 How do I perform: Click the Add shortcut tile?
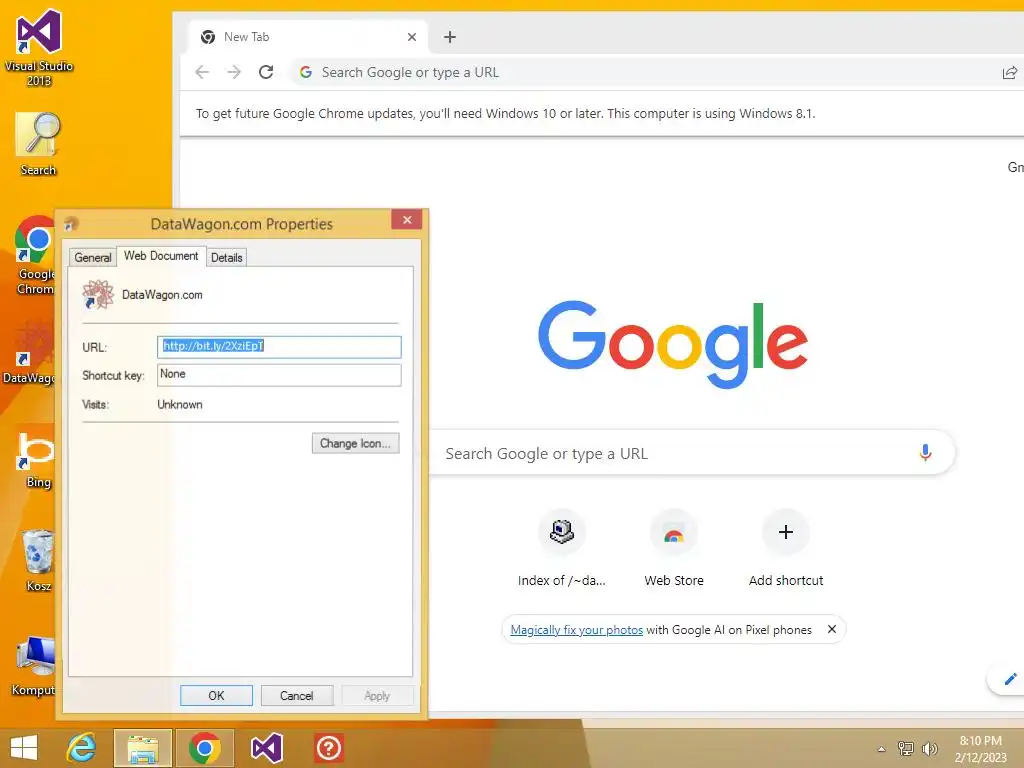786,549
